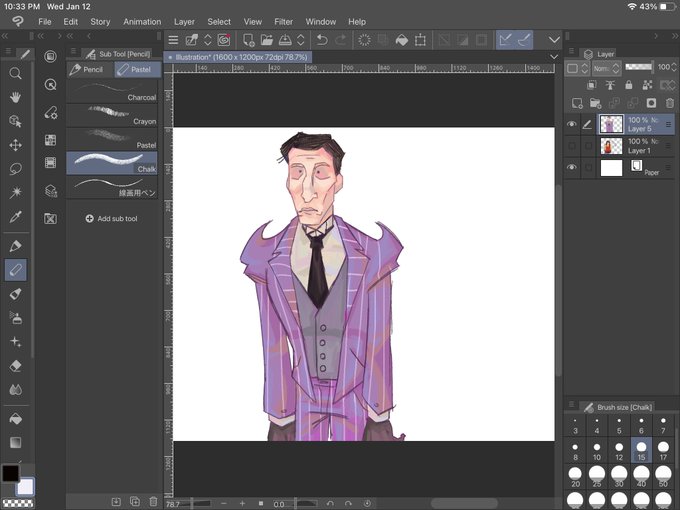This screenshot has height=510, width=680.
Task: Toggle Snap to special ruler button
Action: (524, 40)
